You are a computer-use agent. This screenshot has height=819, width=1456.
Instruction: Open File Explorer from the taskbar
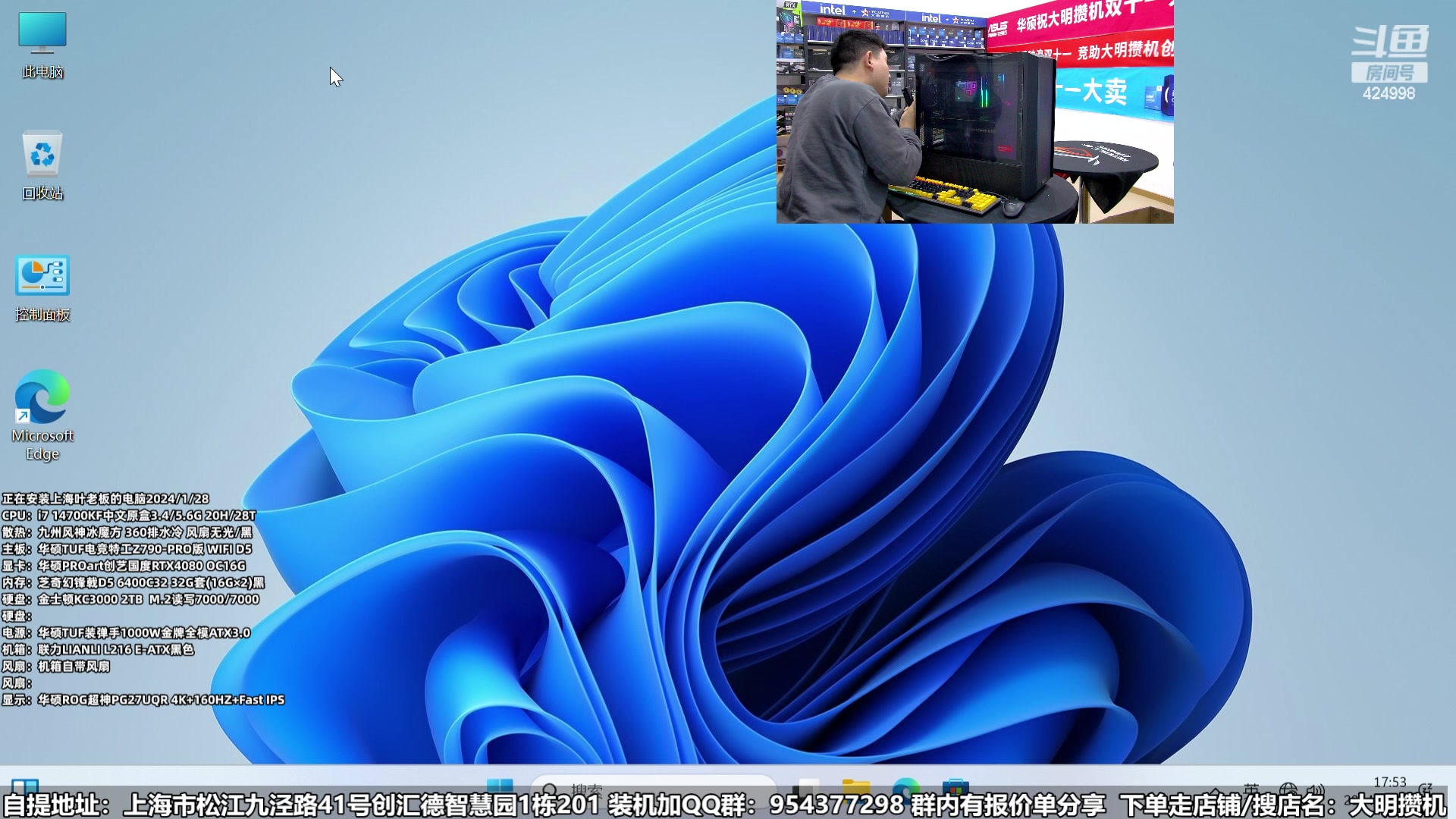(856, 787)
